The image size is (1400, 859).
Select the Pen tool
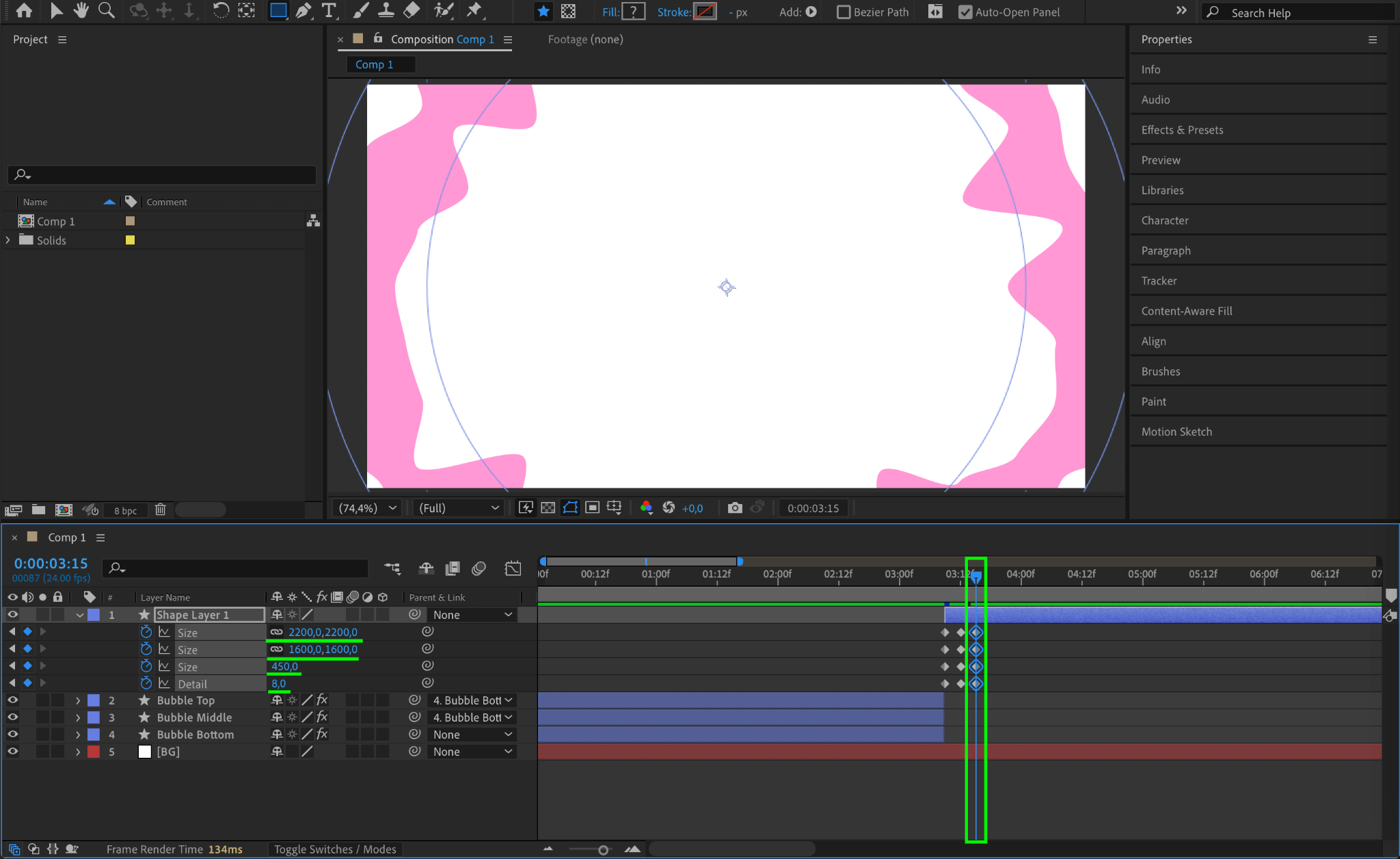[x=304, y=11]
